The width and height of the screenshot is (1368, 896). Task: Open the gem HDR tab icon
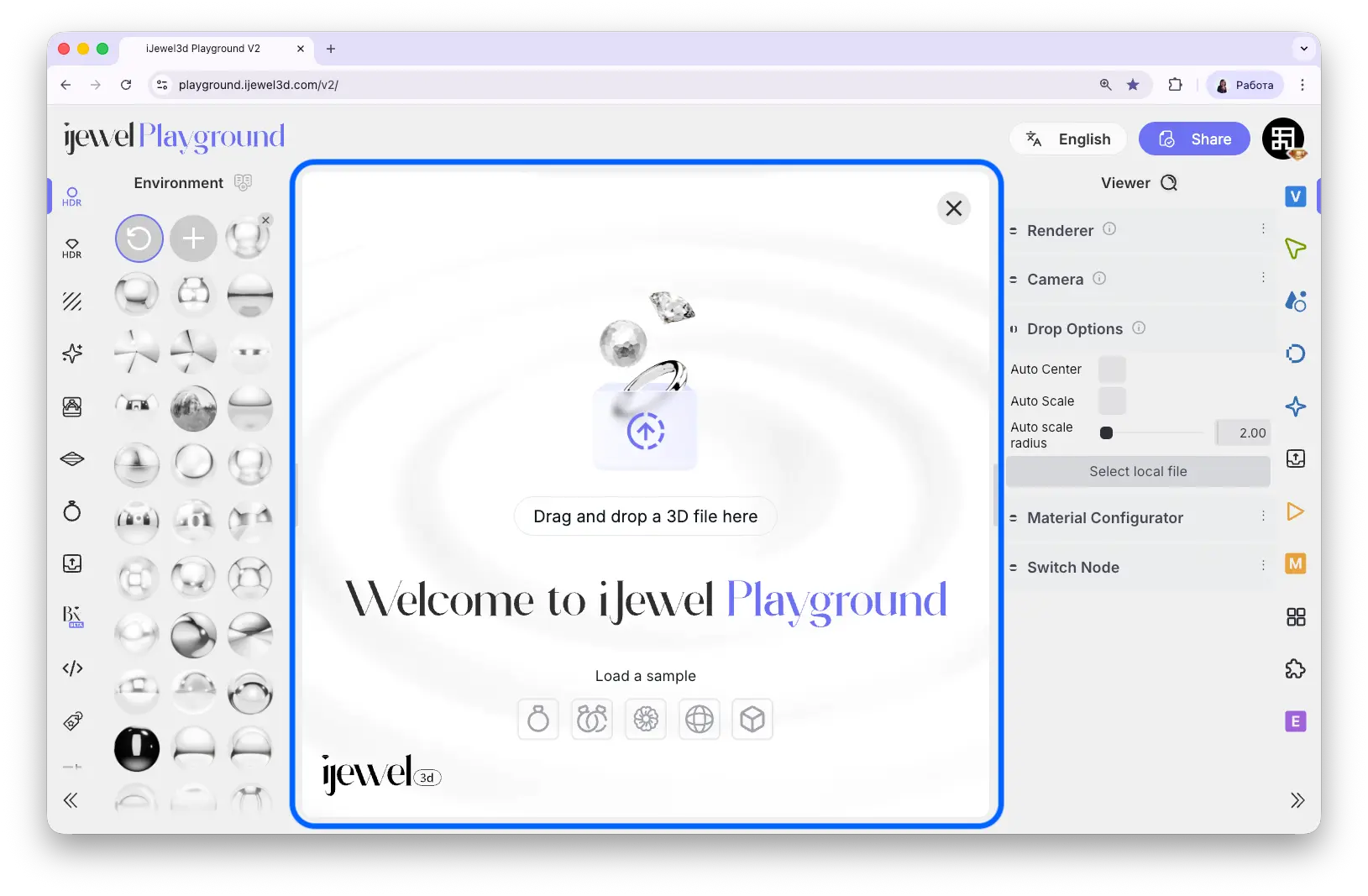pos(72,249)
